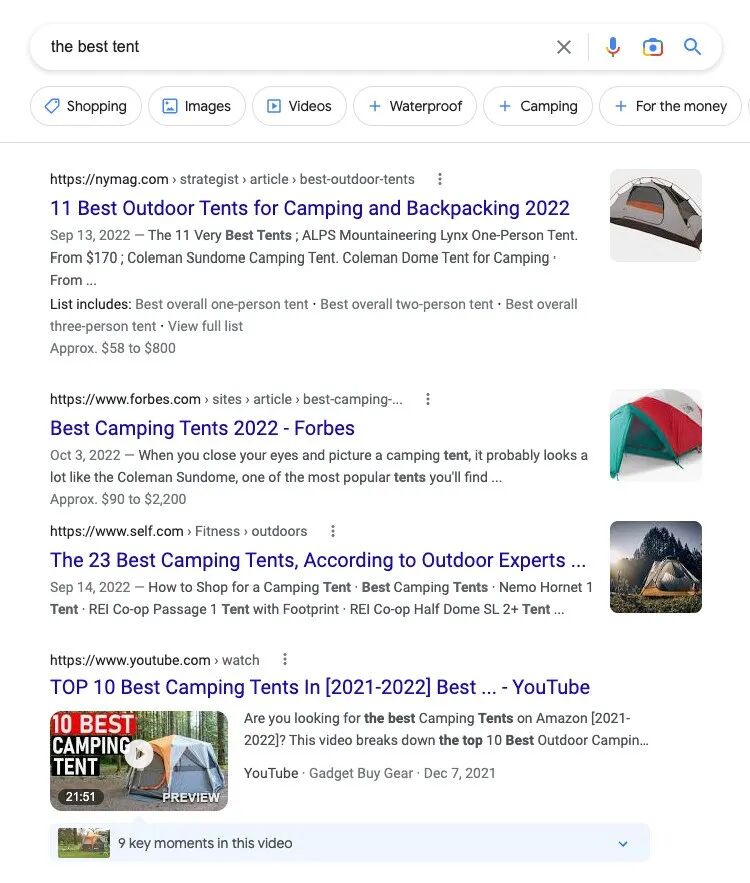Clear the search query with X icon
Screen dimensions: 750x883
point(564,47)
